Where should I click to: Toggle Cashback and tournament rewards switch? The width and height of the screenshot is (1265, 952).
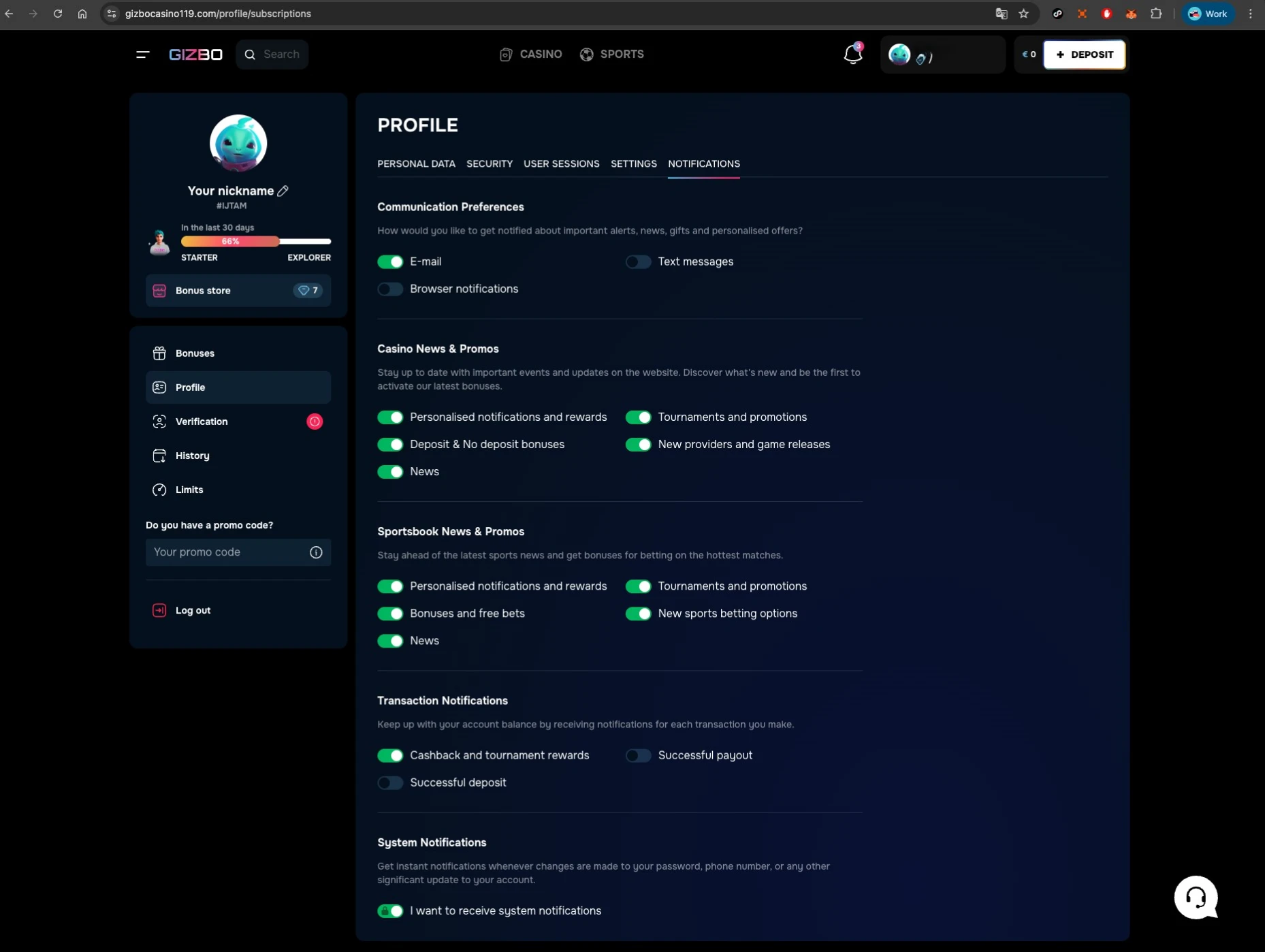coord(390,755)
